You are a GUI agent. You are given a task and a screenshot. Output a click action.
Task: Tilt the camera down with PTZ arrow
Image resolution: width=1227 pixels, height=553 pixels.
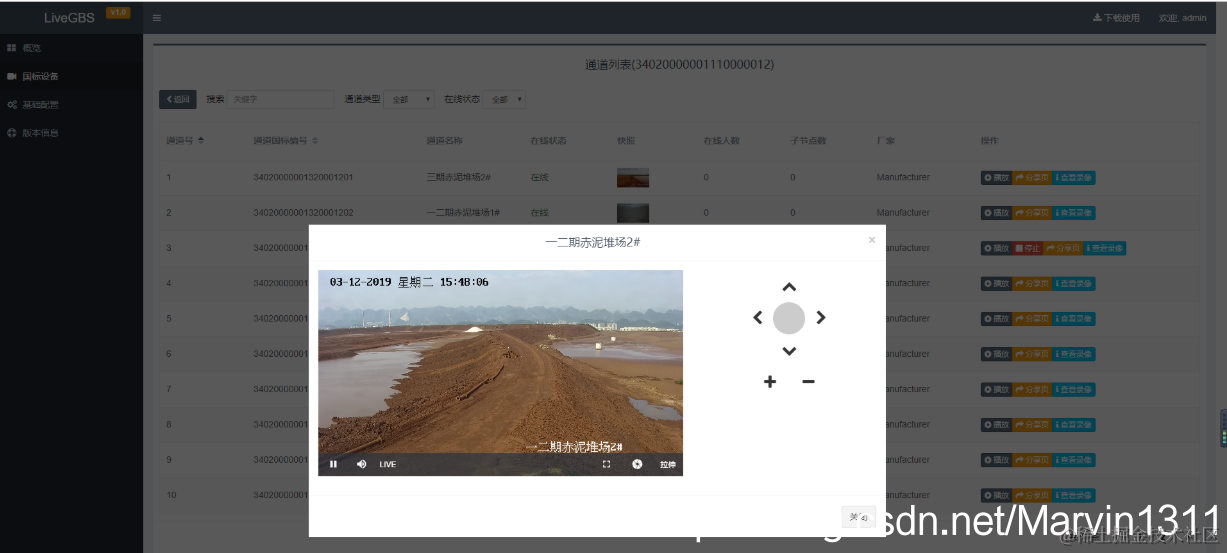(789, 351)
